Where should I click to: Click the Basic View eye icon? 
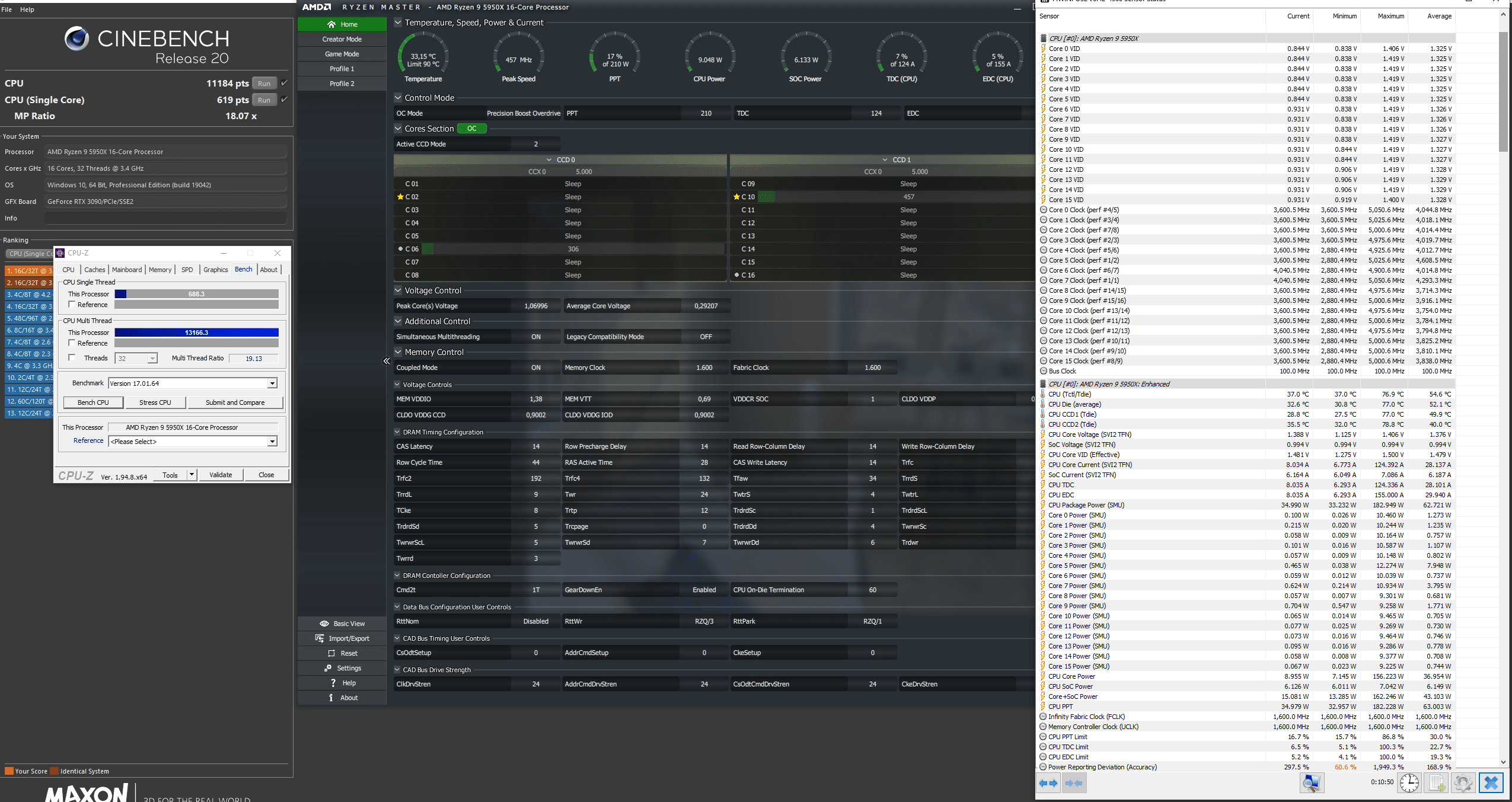[324, 624]
